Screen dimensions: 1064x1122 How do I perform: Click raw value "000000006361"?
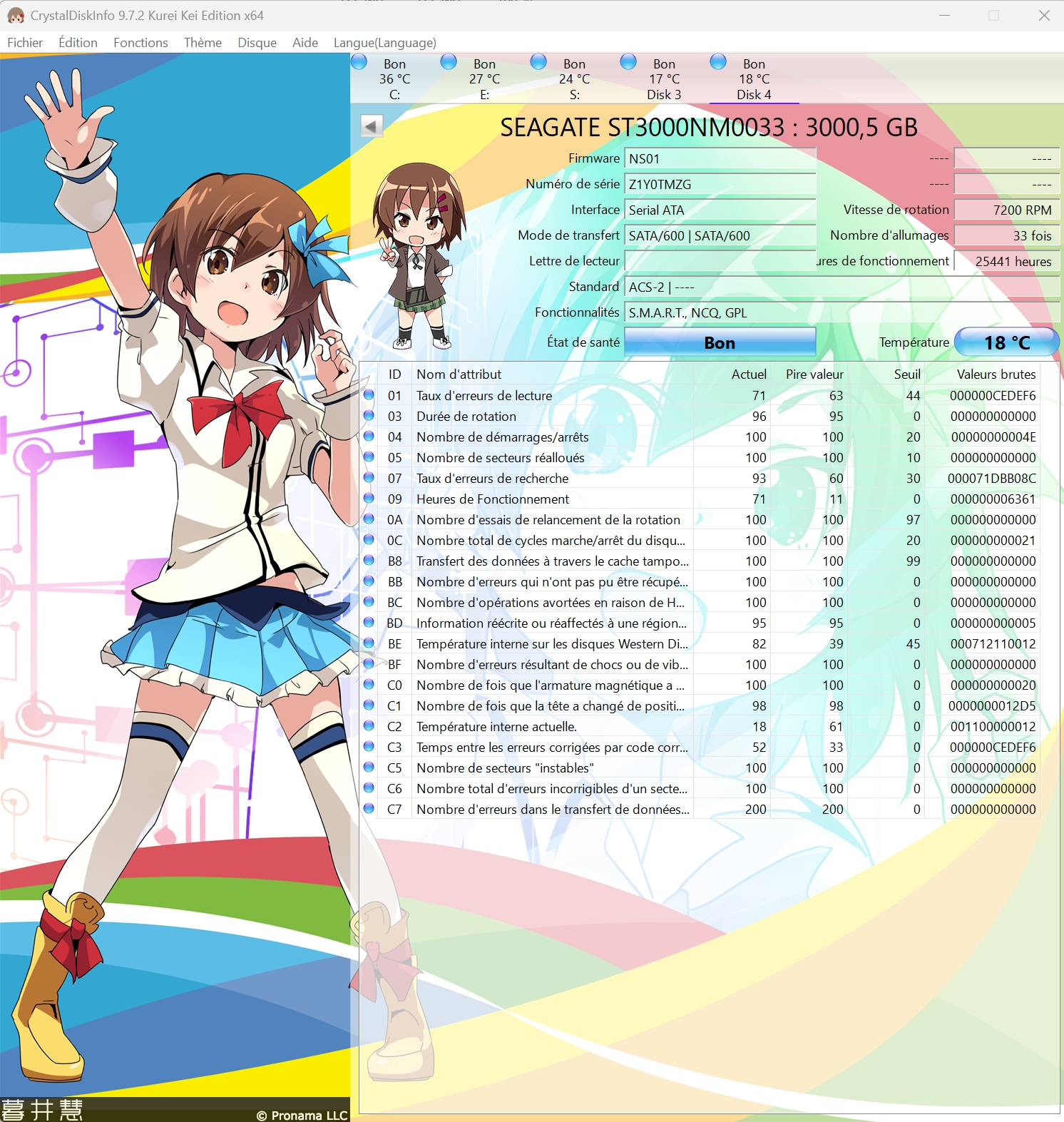[993, 499]
